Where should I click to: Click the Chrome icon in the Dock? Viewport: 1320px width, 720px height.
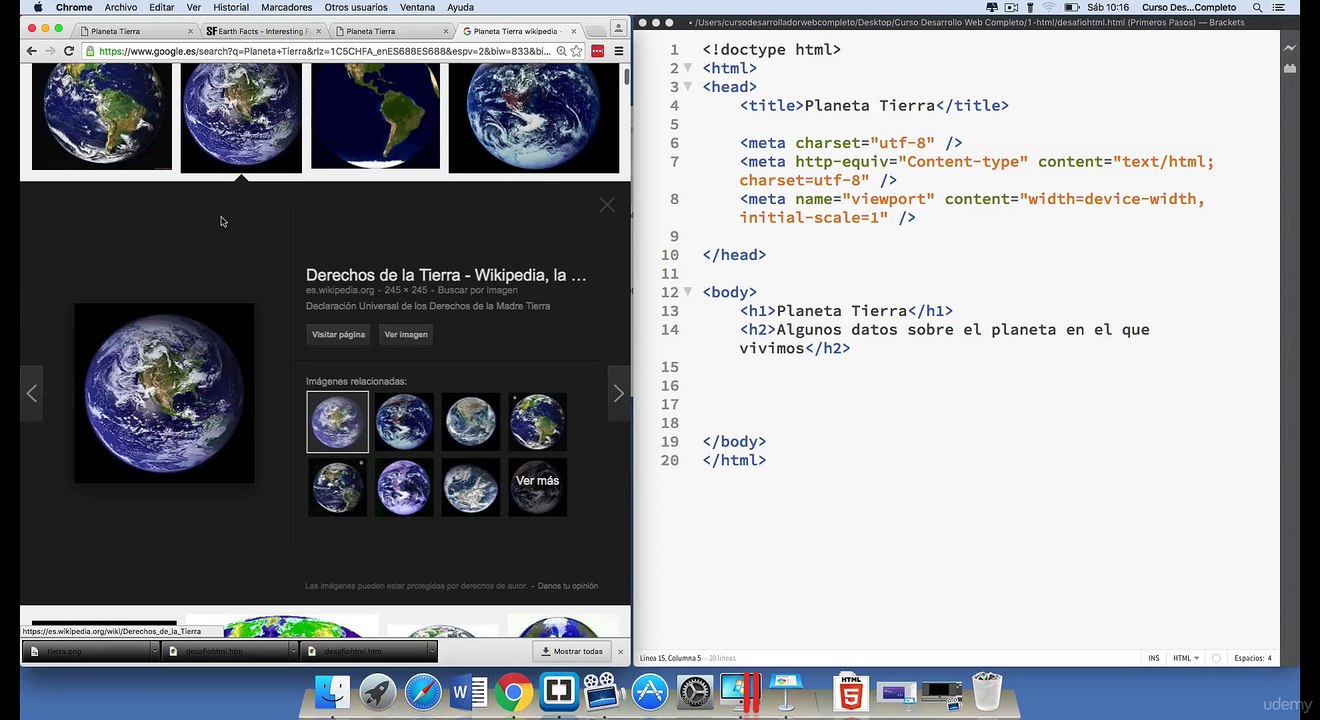pyautogui.click(x=513, y=691)
